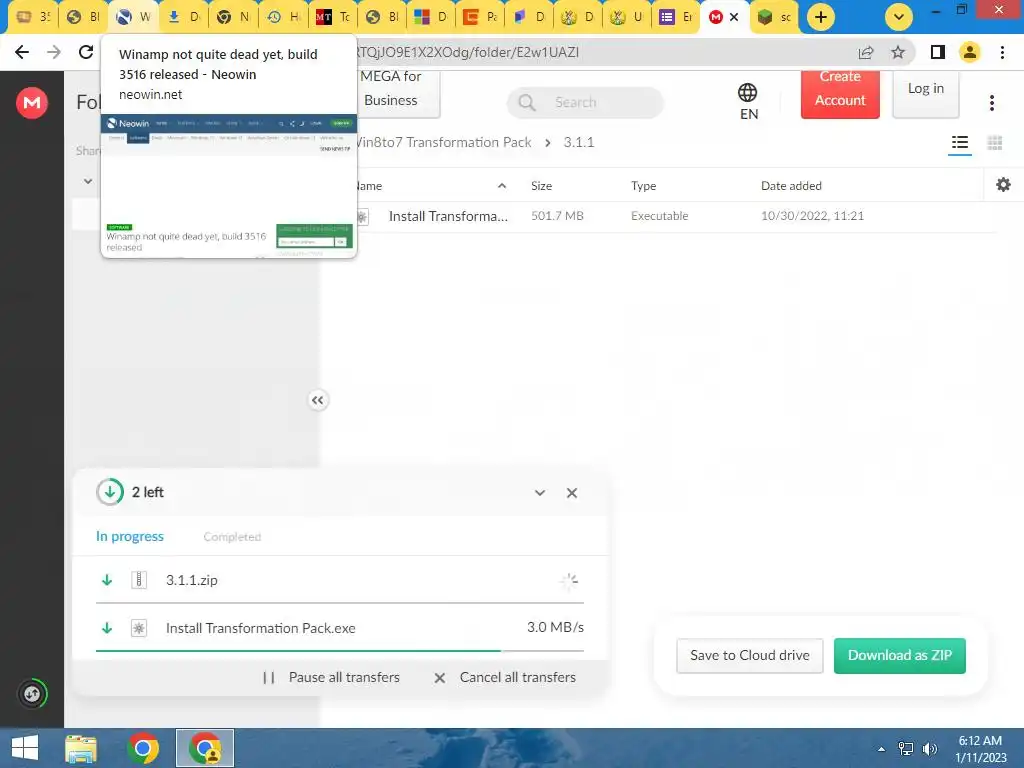Click Create Account button

pos(840,95)
